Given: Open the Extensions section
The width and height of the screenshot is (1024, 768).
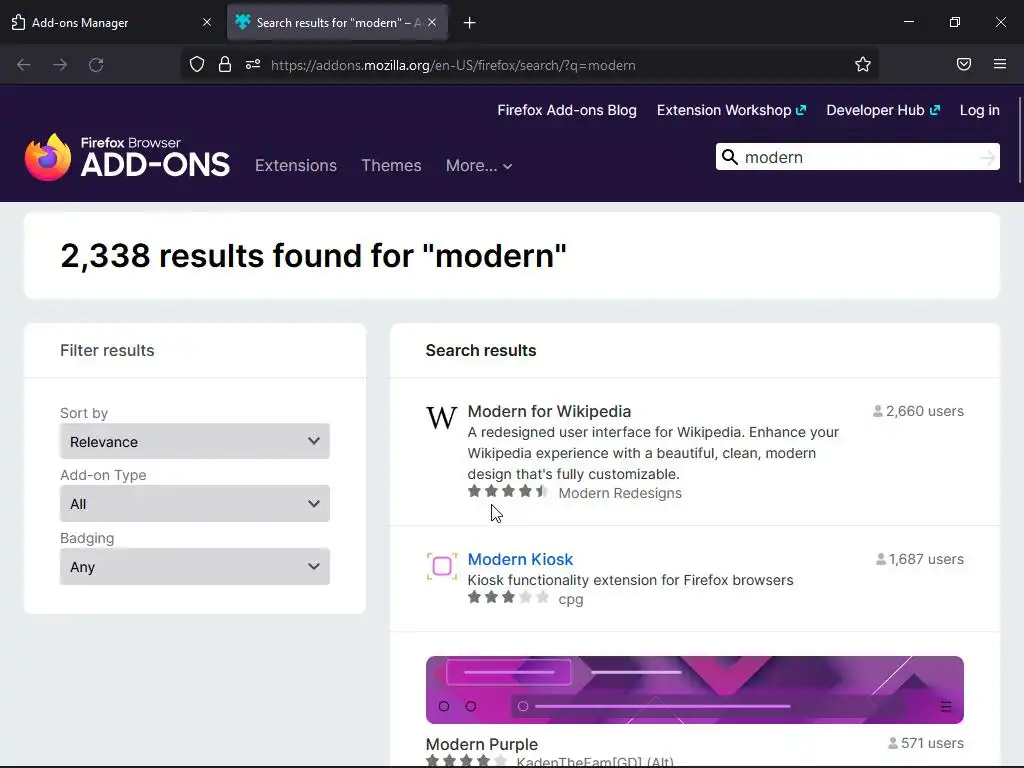Looking at the screenshot, I should (296, 165).
